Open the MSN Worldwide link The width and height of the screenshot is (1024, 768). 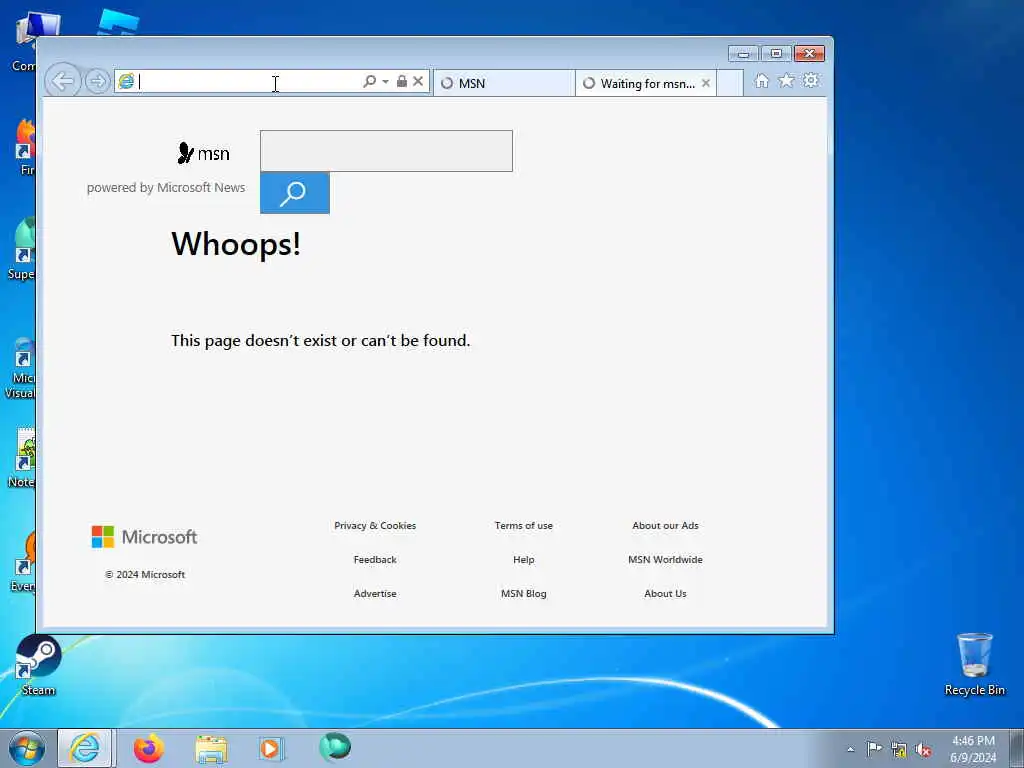click(665, 560)
